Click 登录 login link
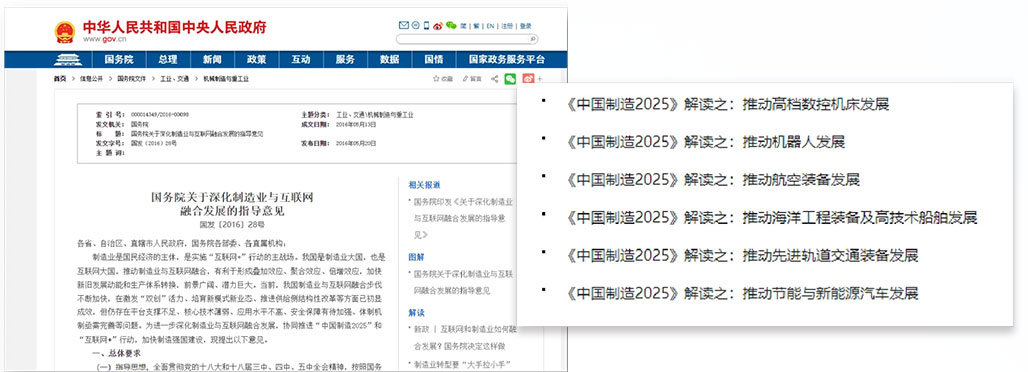This screenshot has width=1028, height=372. click(525, 26)
